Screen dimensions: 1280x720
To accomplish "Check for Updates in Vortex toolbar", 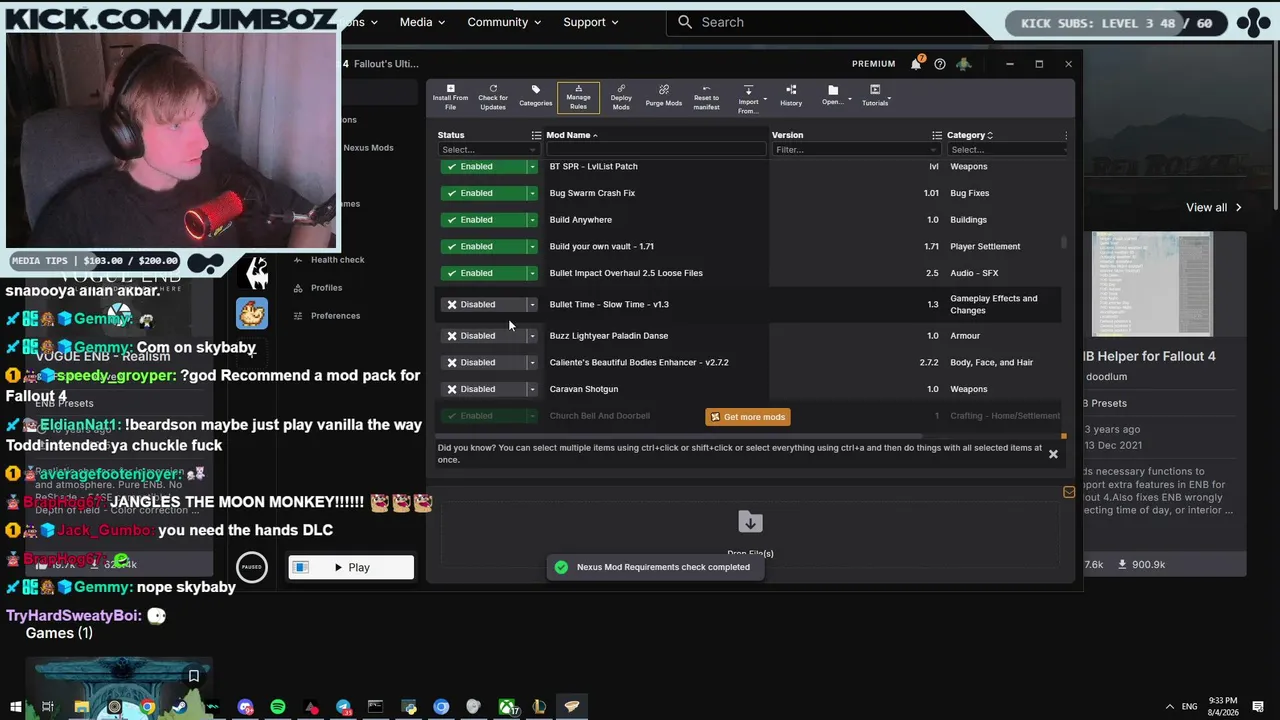I will (x=493, y=97).
